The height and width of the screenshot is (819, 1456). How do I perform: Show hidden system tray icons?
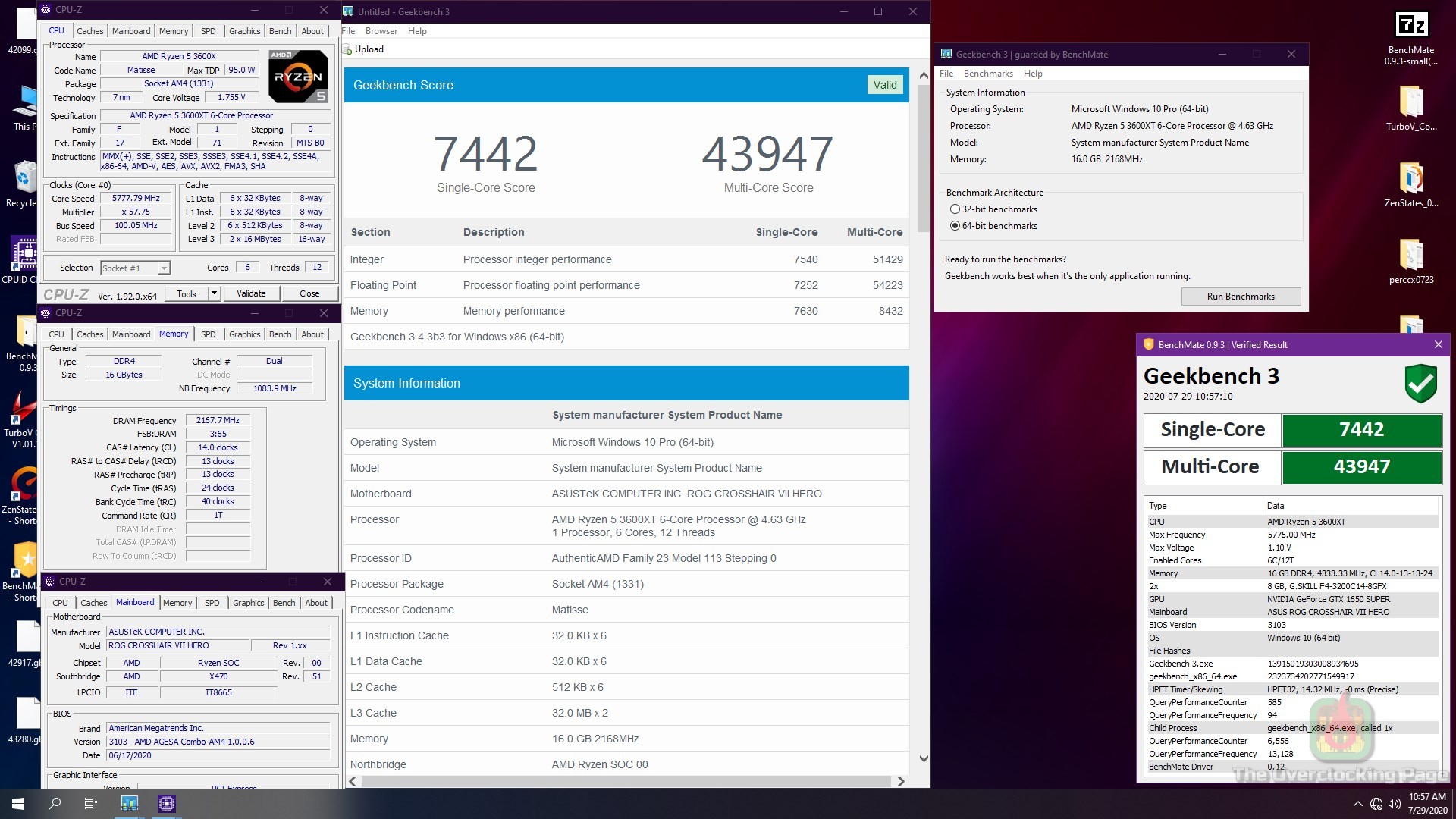pyautogui.click(x=1357, y=804)
